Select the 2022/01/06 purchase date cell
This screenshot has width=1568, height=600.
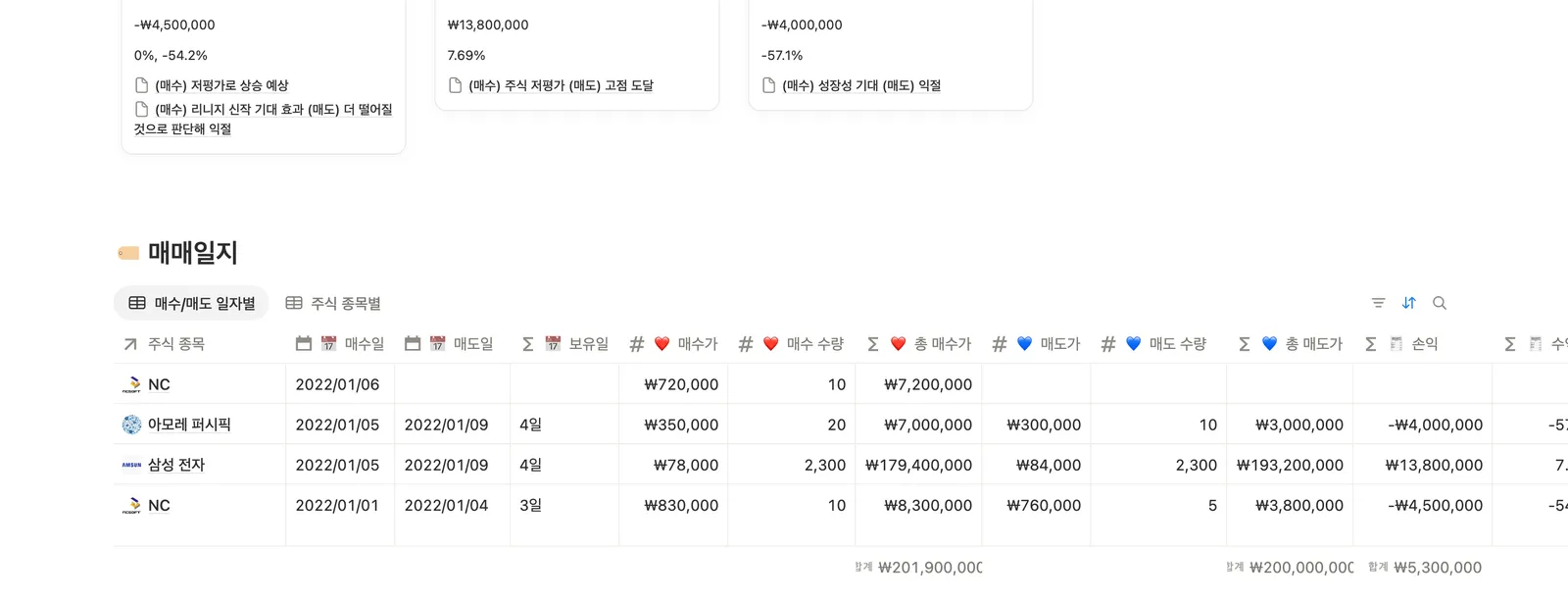tap(340, 384)
